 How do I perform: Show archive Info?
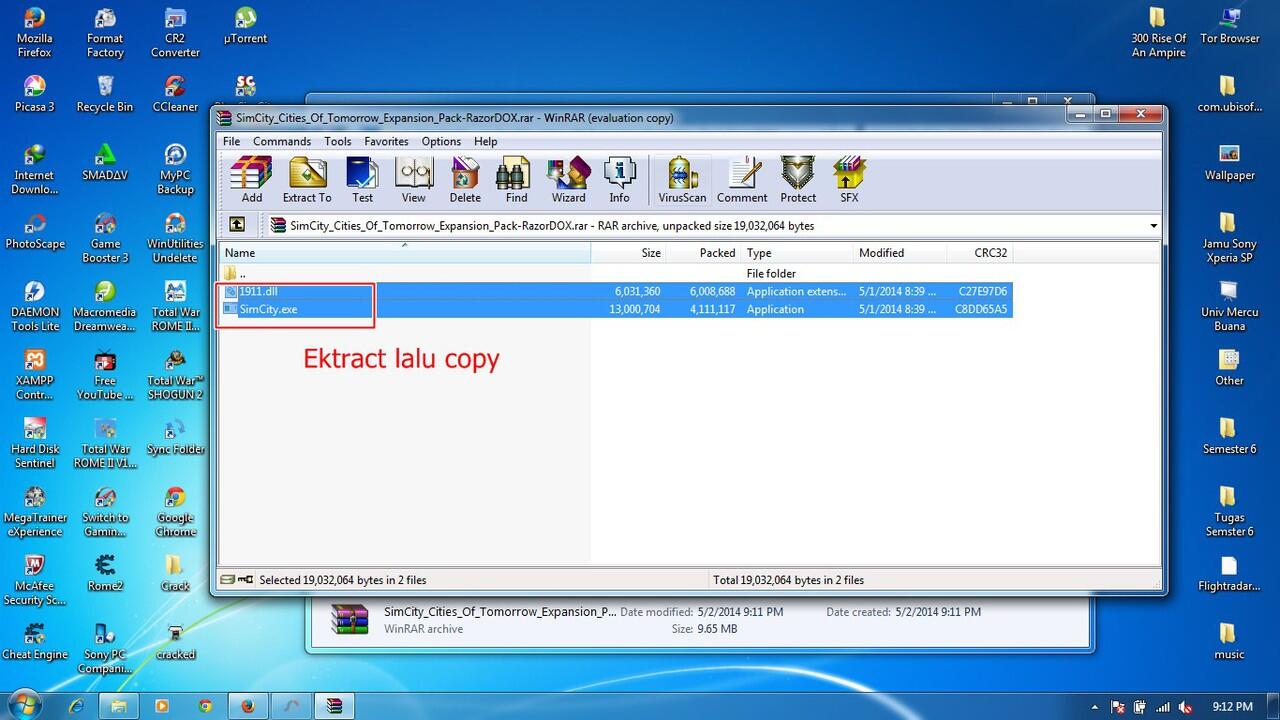click(x=620, y=180)
